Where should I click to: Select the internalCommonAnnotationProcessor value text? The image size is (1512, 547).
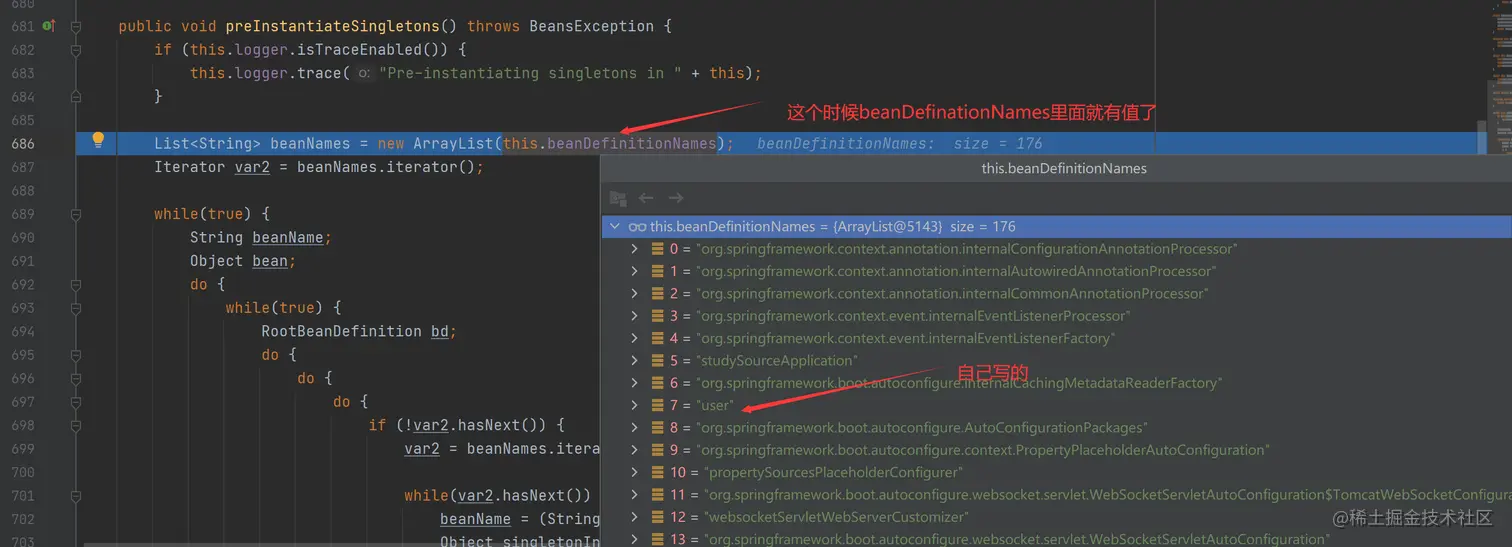click(x=953, y=294)
